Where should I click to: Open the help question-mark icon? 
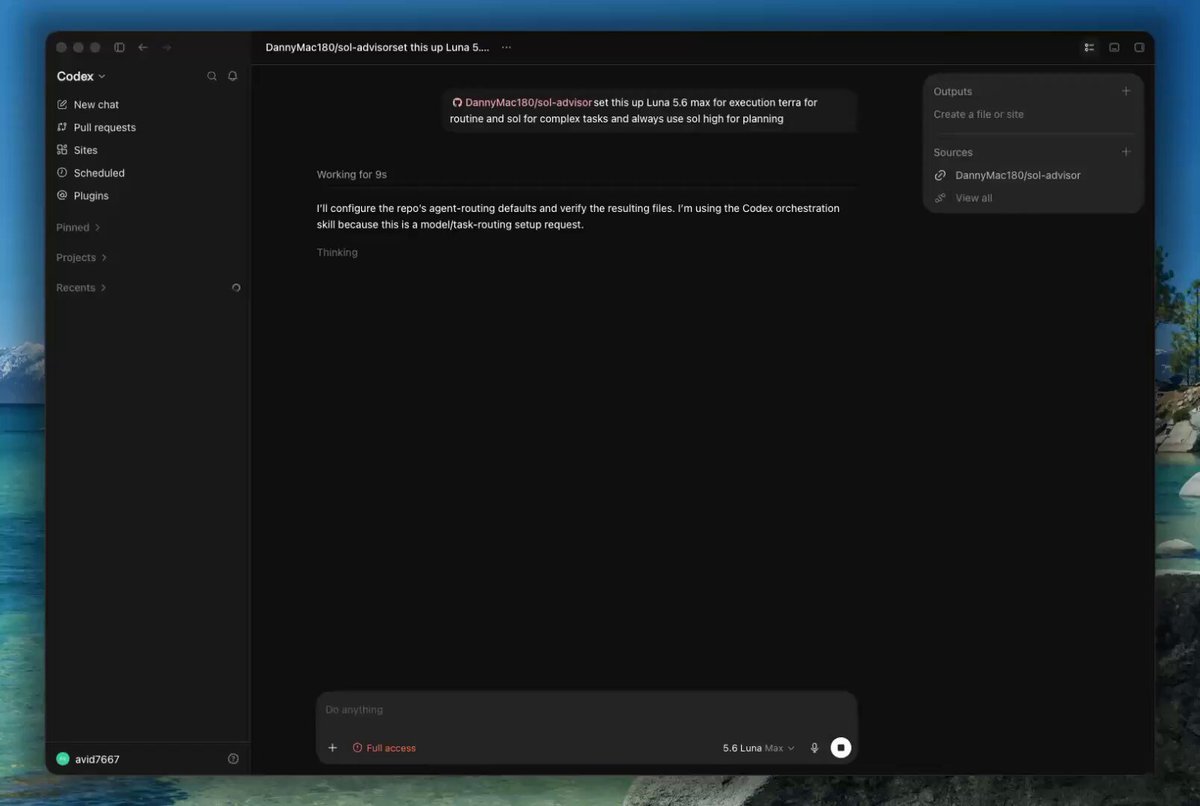click(233, 759)
